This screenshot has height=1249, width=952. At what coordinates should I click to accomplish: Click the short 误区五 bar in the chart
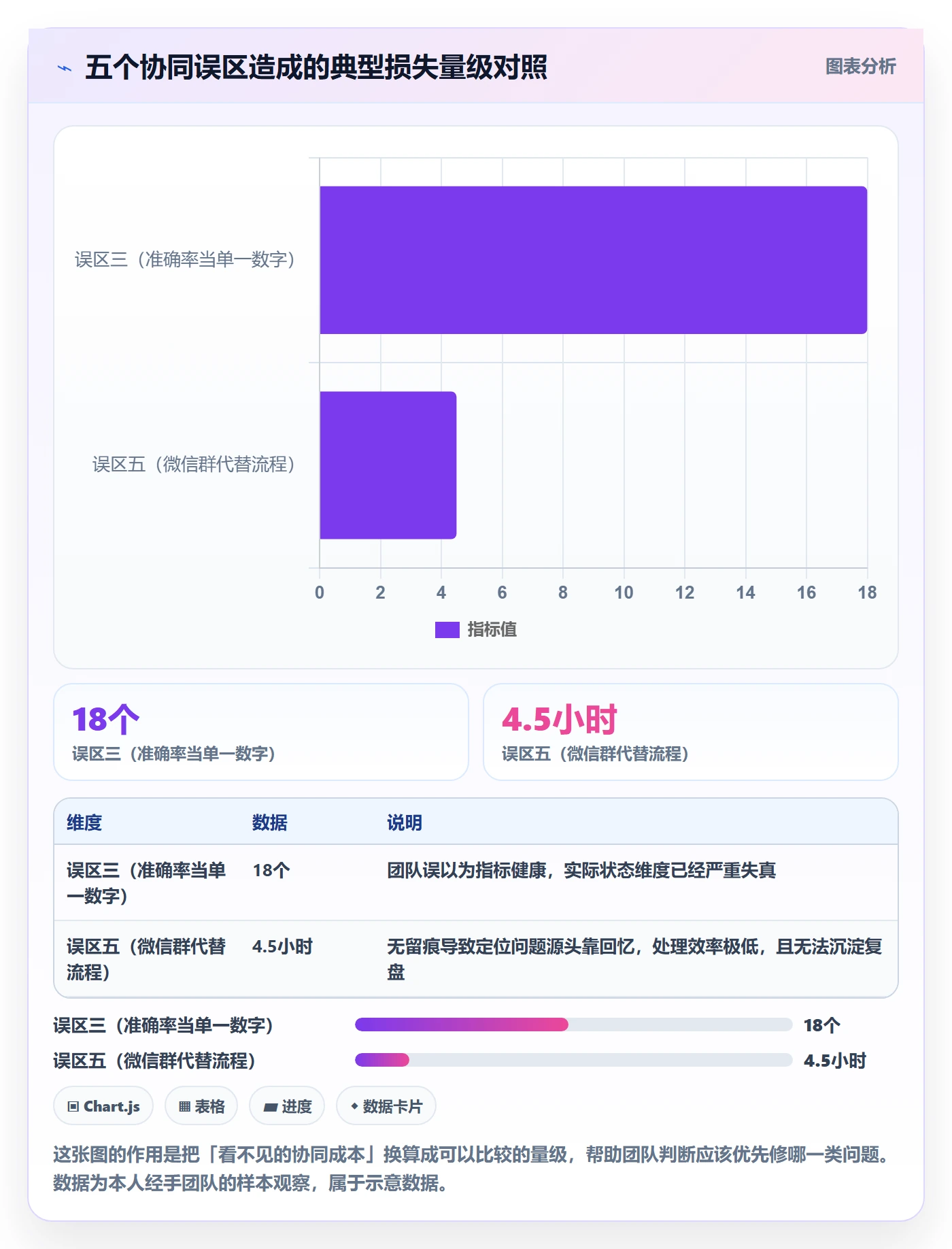(x=388, y=465)
